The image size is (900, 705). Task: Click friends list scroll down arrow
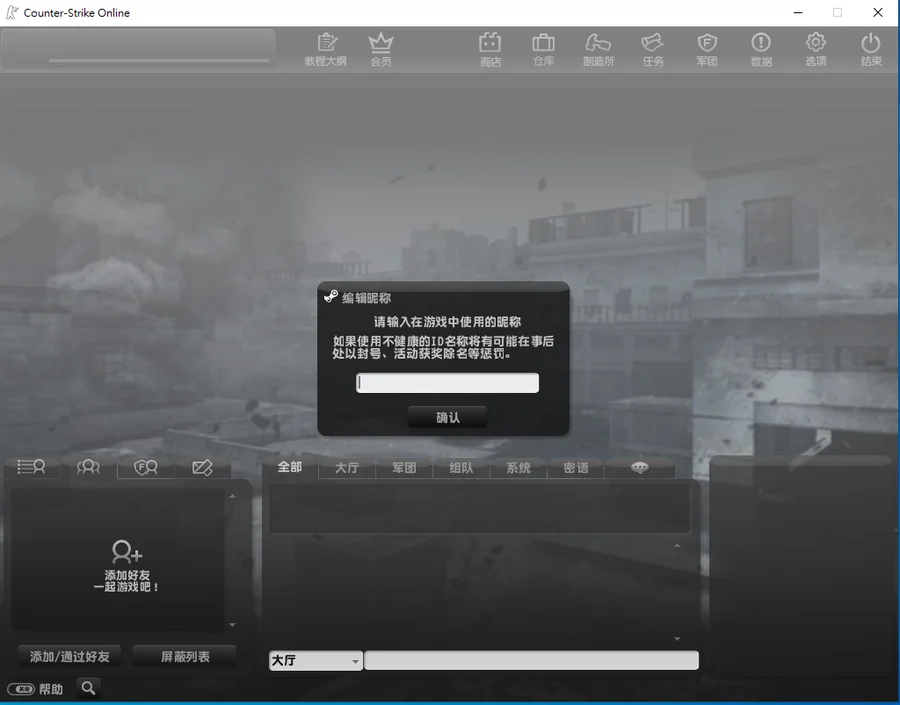(x=232, y=625)
